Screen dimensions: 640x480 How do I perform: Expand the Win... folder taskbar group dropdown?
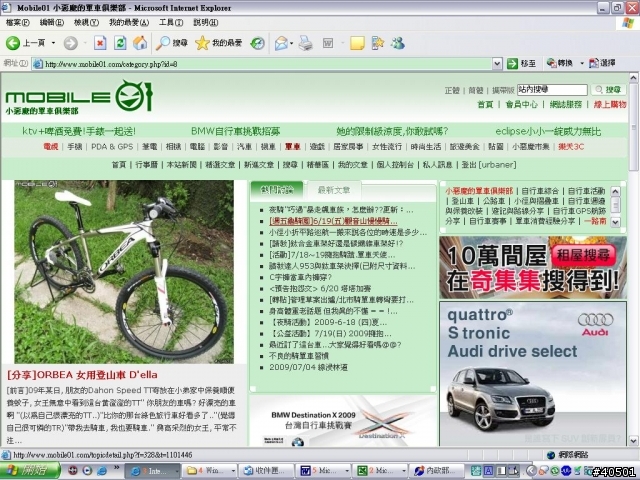233,471
